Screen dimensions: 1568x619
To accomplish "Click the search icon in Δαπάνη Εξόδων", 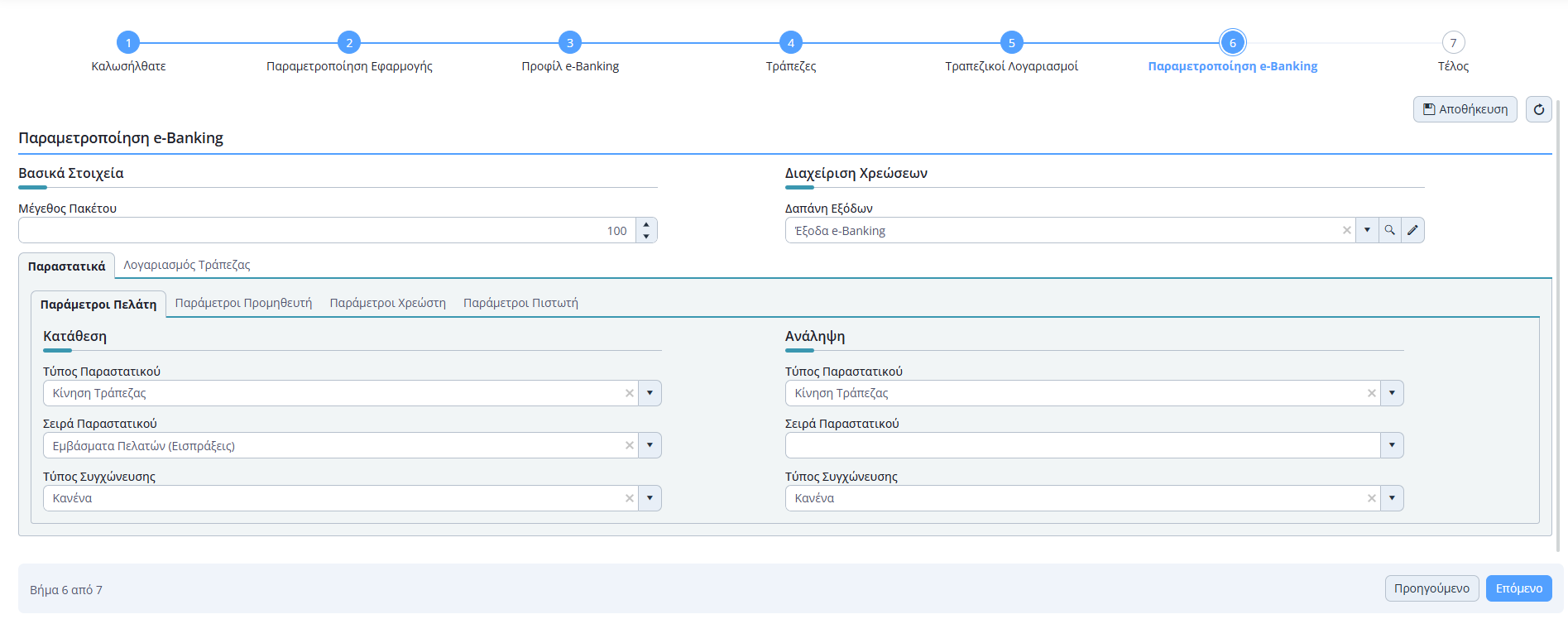I will click(x=1390, y=230).
